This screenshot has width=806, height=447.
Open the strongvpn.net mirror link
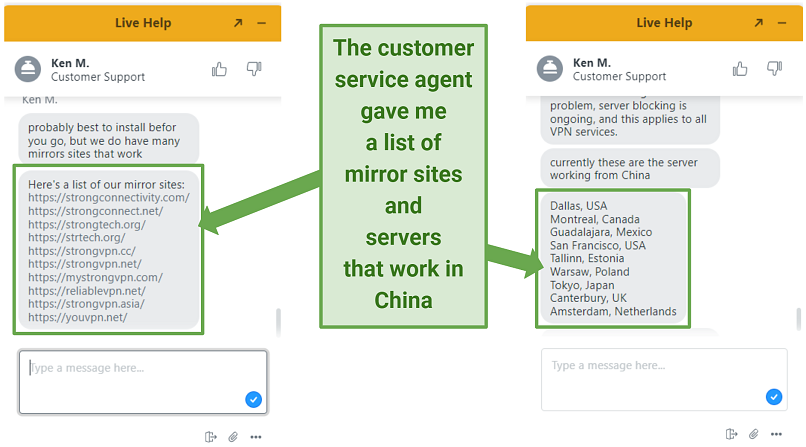click(x=85, y=264)
